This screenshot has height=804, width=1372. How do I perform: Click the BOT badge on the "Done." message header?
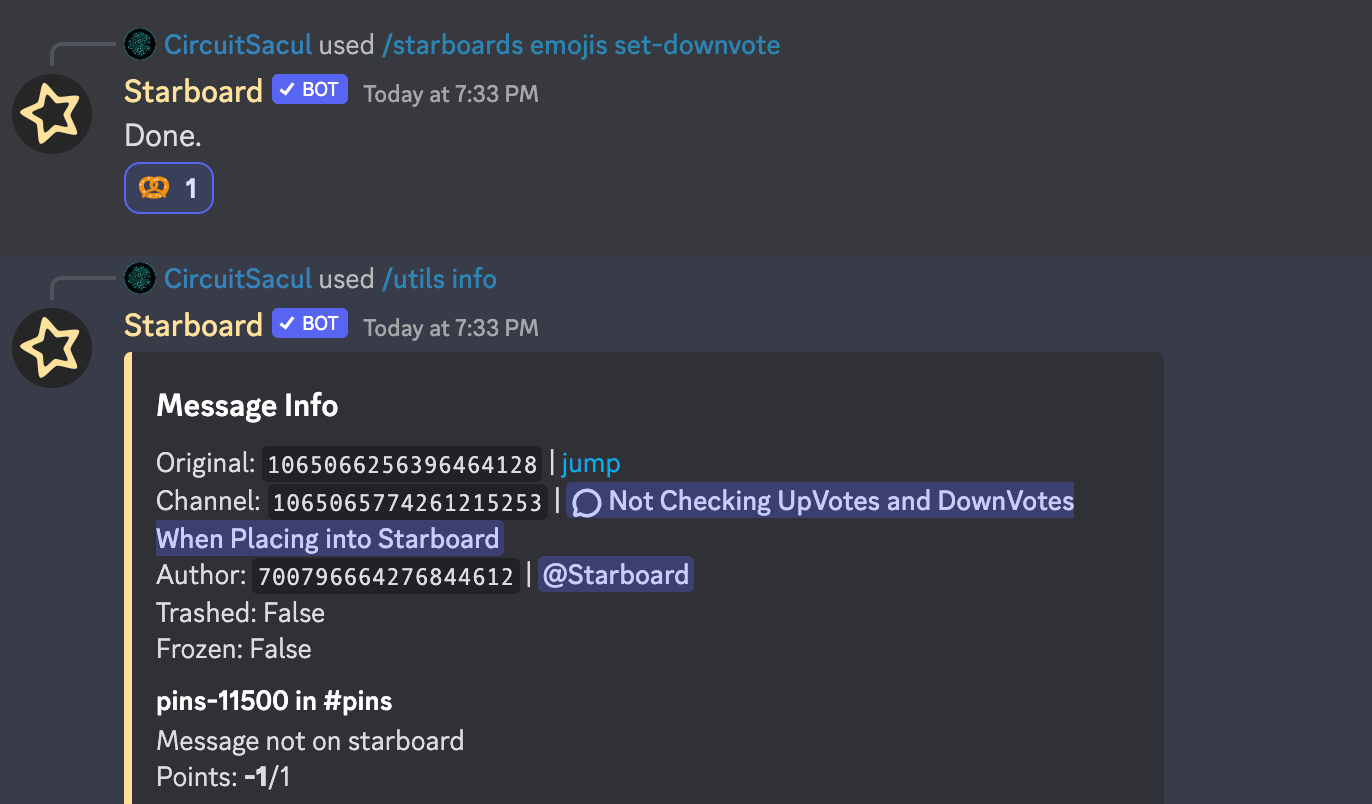coord(310,90)
